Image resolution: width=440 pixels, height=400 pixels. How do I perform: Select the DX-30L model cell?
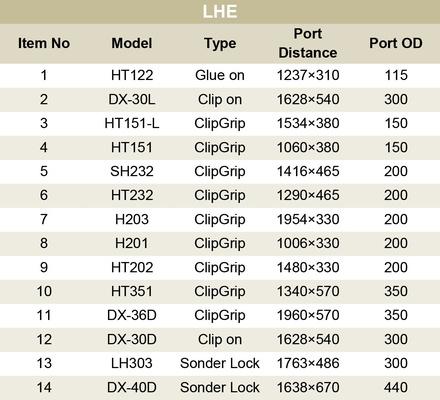tap(132, 99)
